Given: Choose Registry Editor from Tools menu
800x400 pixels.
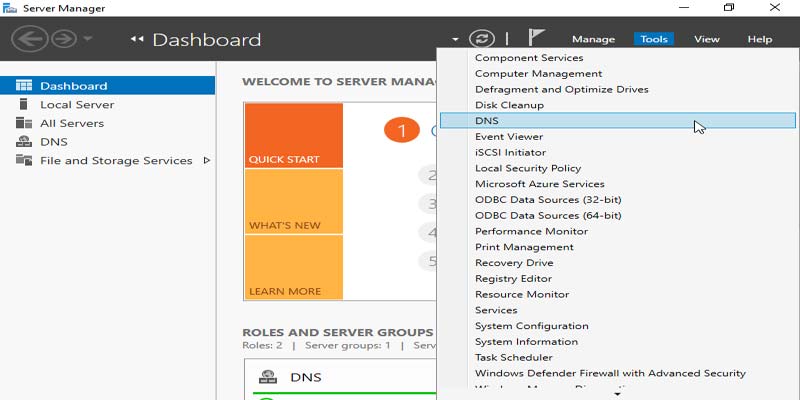Looking at the screenshot, I should point(618,279).
